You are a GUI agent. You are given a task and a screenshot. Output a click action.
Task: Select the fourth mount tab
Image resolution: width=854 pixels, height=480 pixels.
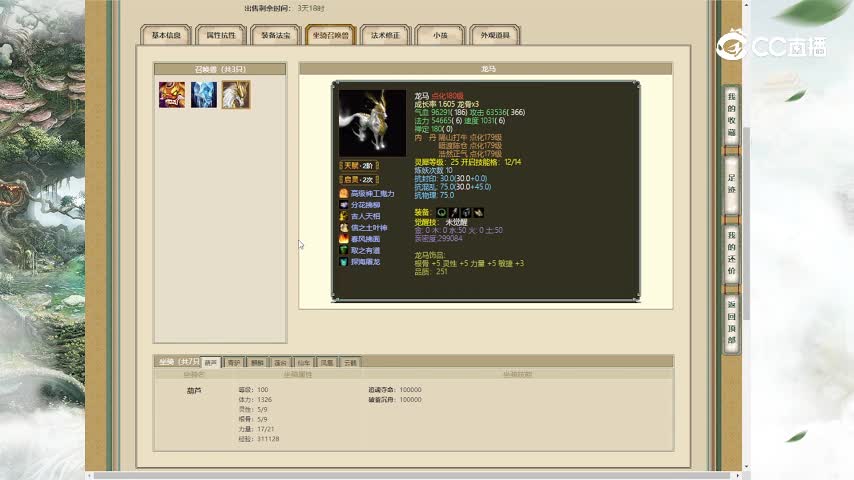[x=280, y=362]
